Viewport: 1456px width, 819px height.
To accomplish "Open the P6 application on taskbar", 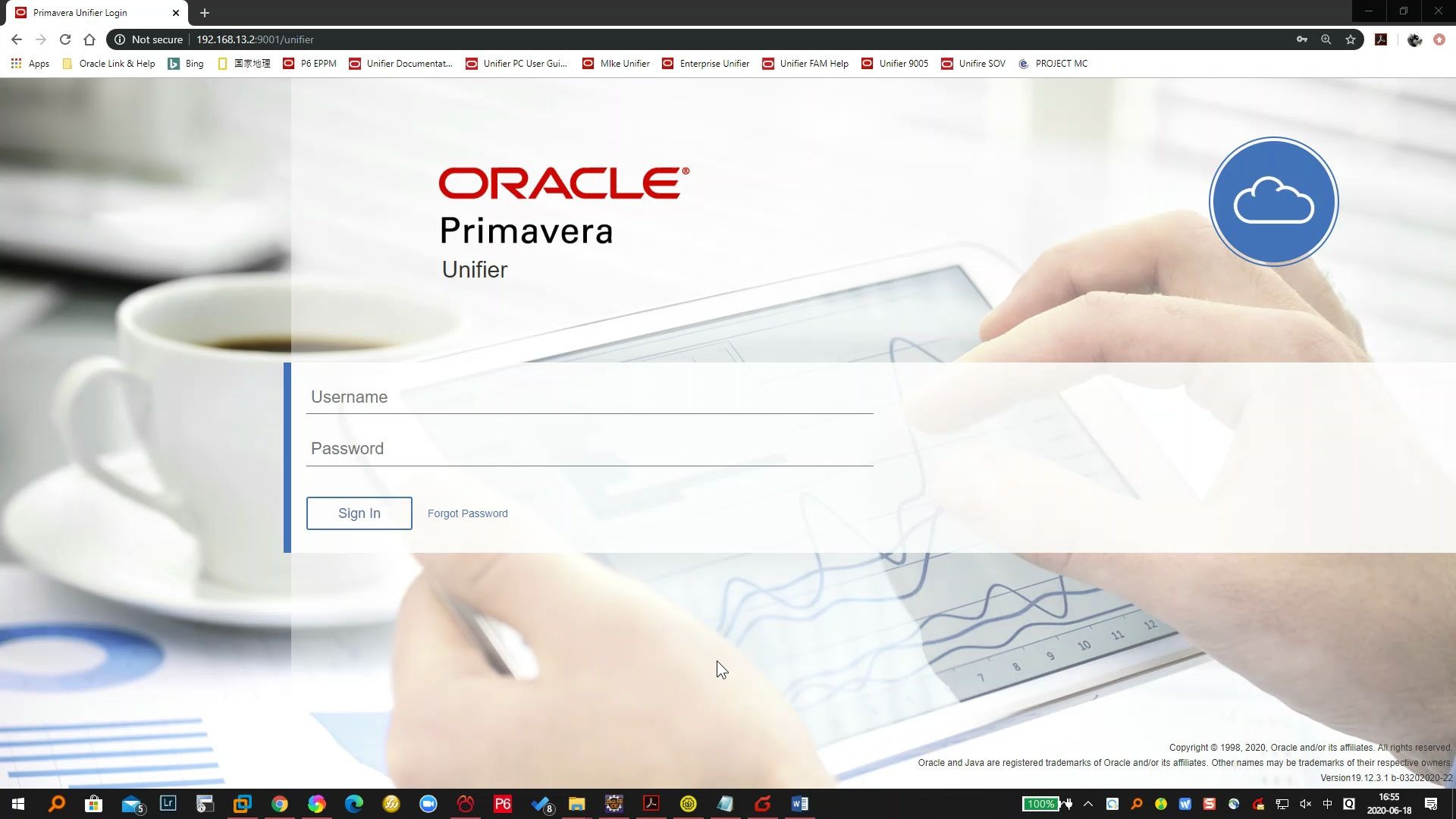I will [x=503, y=804].
